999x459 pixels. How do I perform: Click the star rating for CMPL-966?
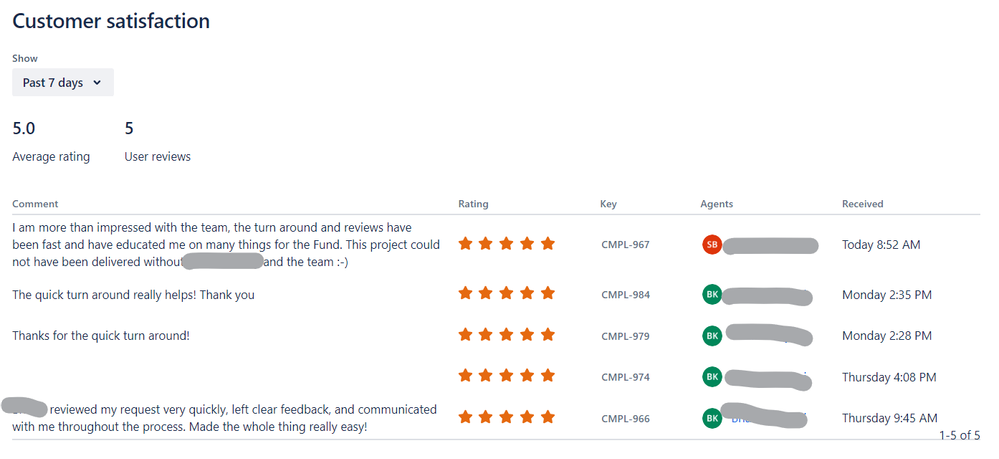click(507, 417)
